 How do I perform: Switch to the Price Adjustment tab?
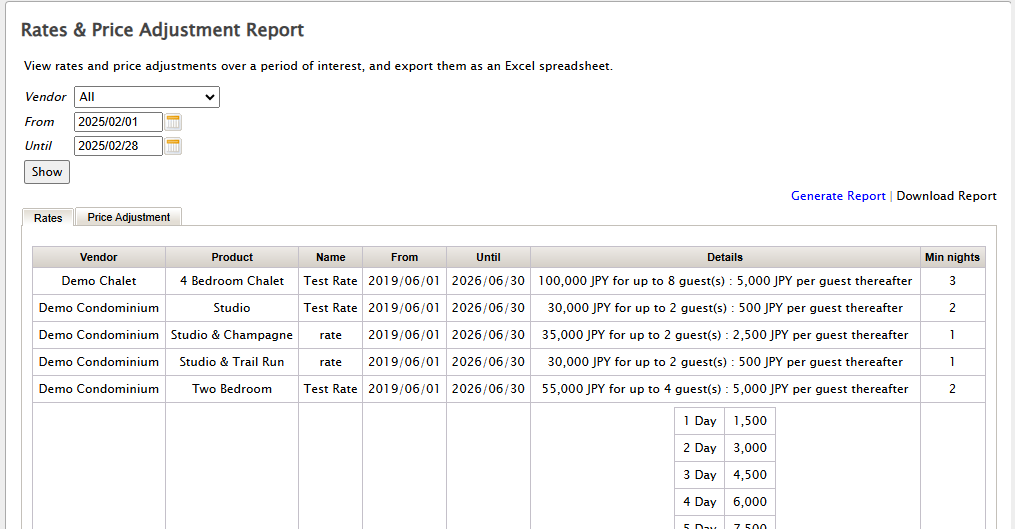128,217
